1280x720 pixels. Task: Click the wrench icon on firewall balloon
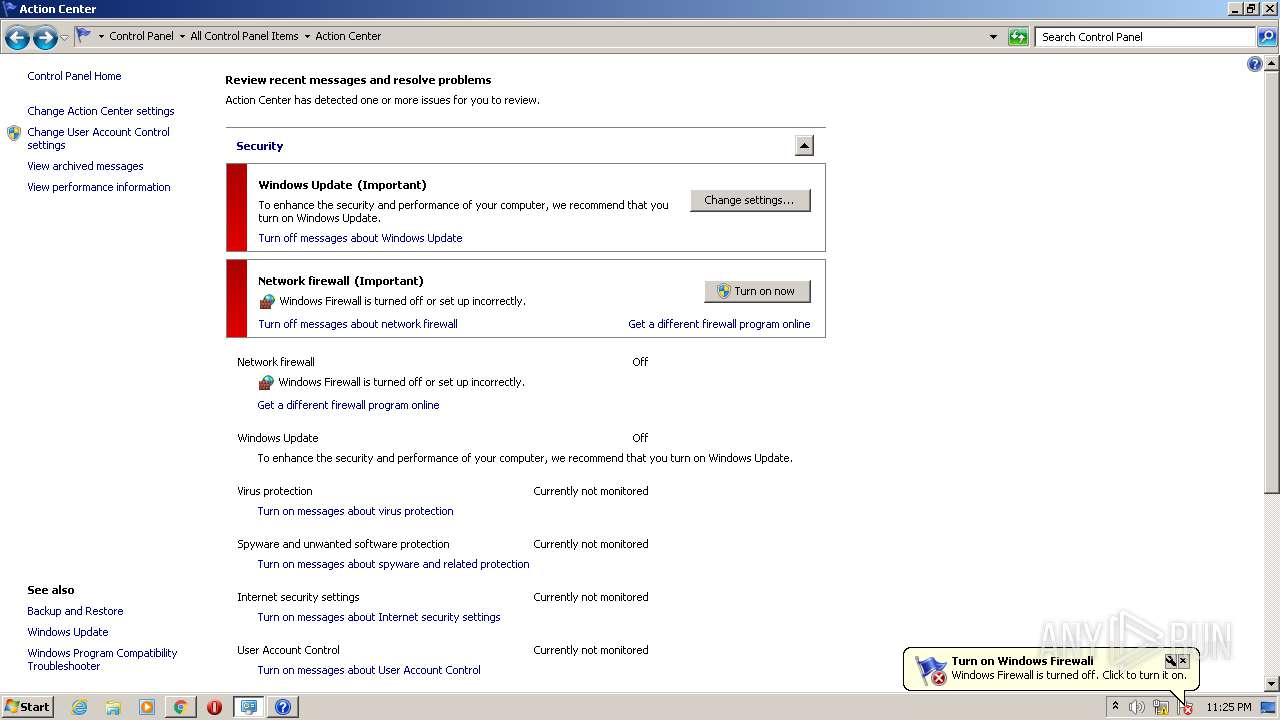click(x=1170, y=661)
